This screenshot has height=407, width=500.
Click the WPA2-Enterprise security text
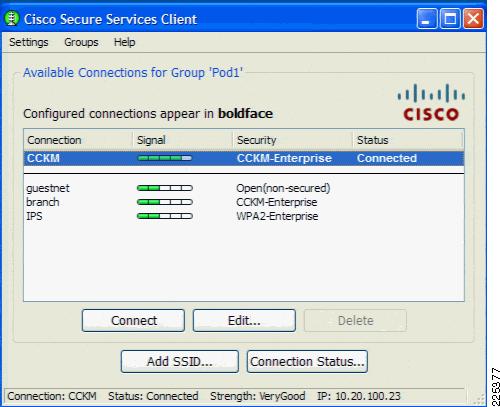point(277,216)
